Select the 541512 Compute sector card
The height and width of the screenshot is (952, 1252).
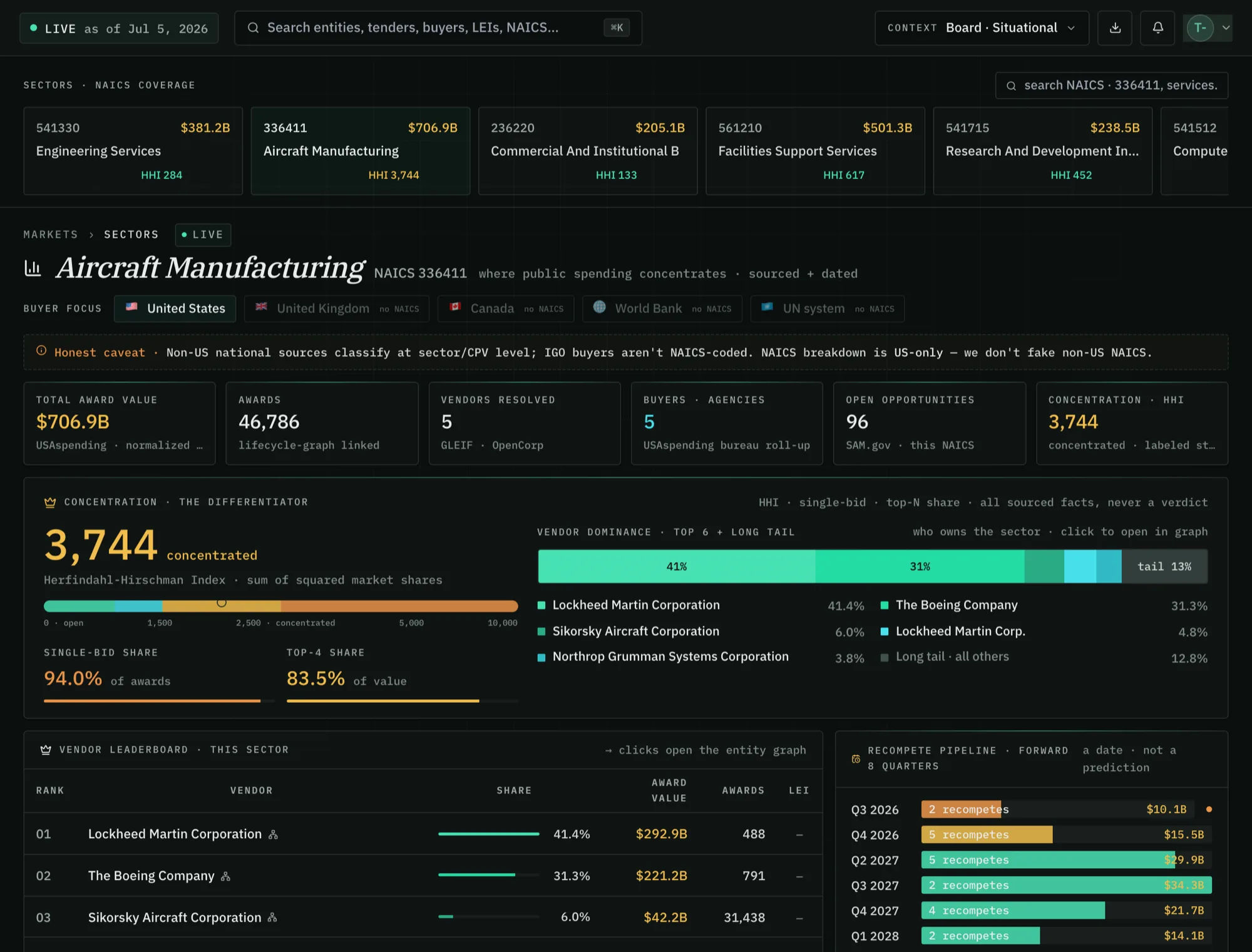pyautogui.click(x=1194, y=151)
